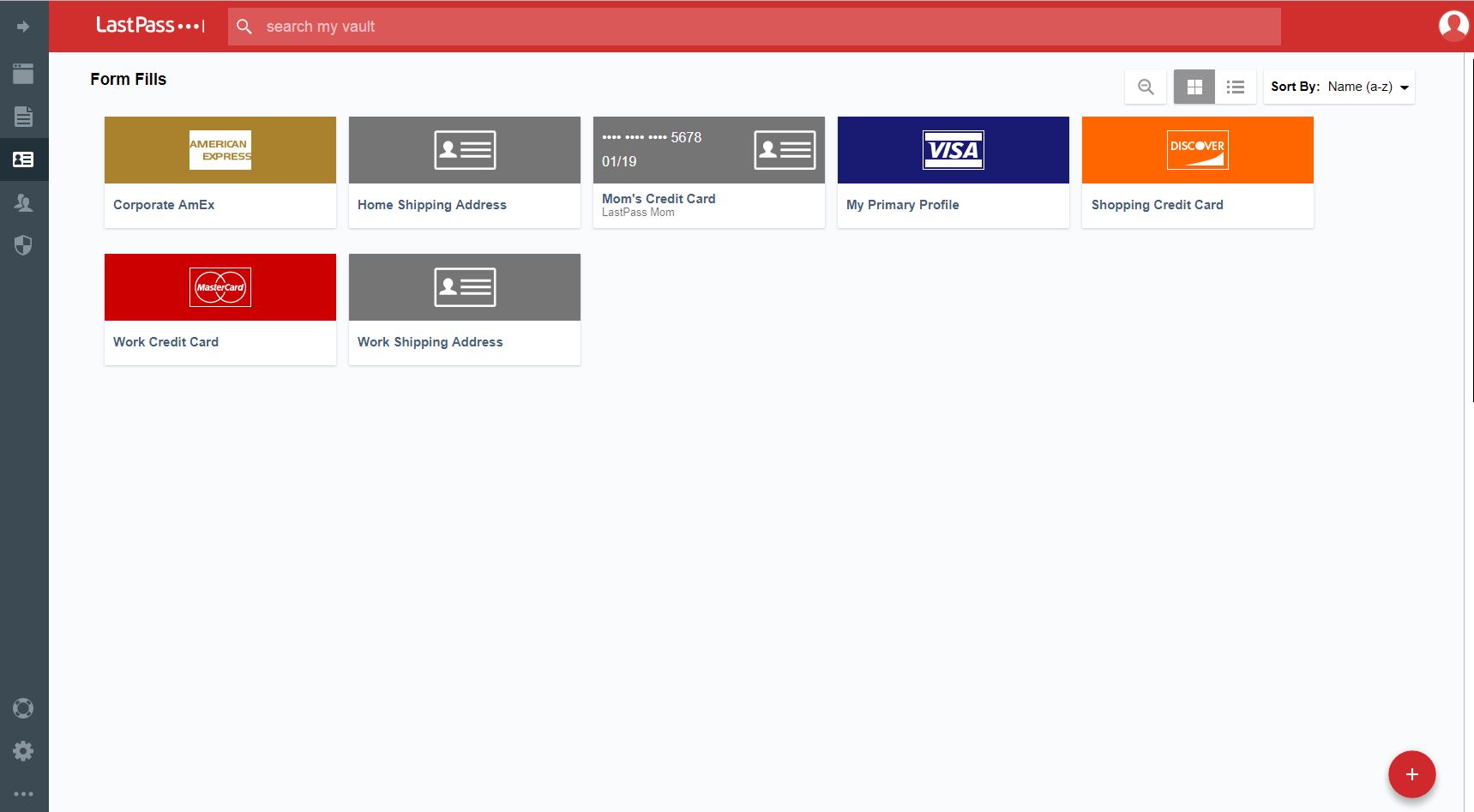Open Sites section in sidebar
The width and height of the screenshot is (1474, 812).
(23, 74)
